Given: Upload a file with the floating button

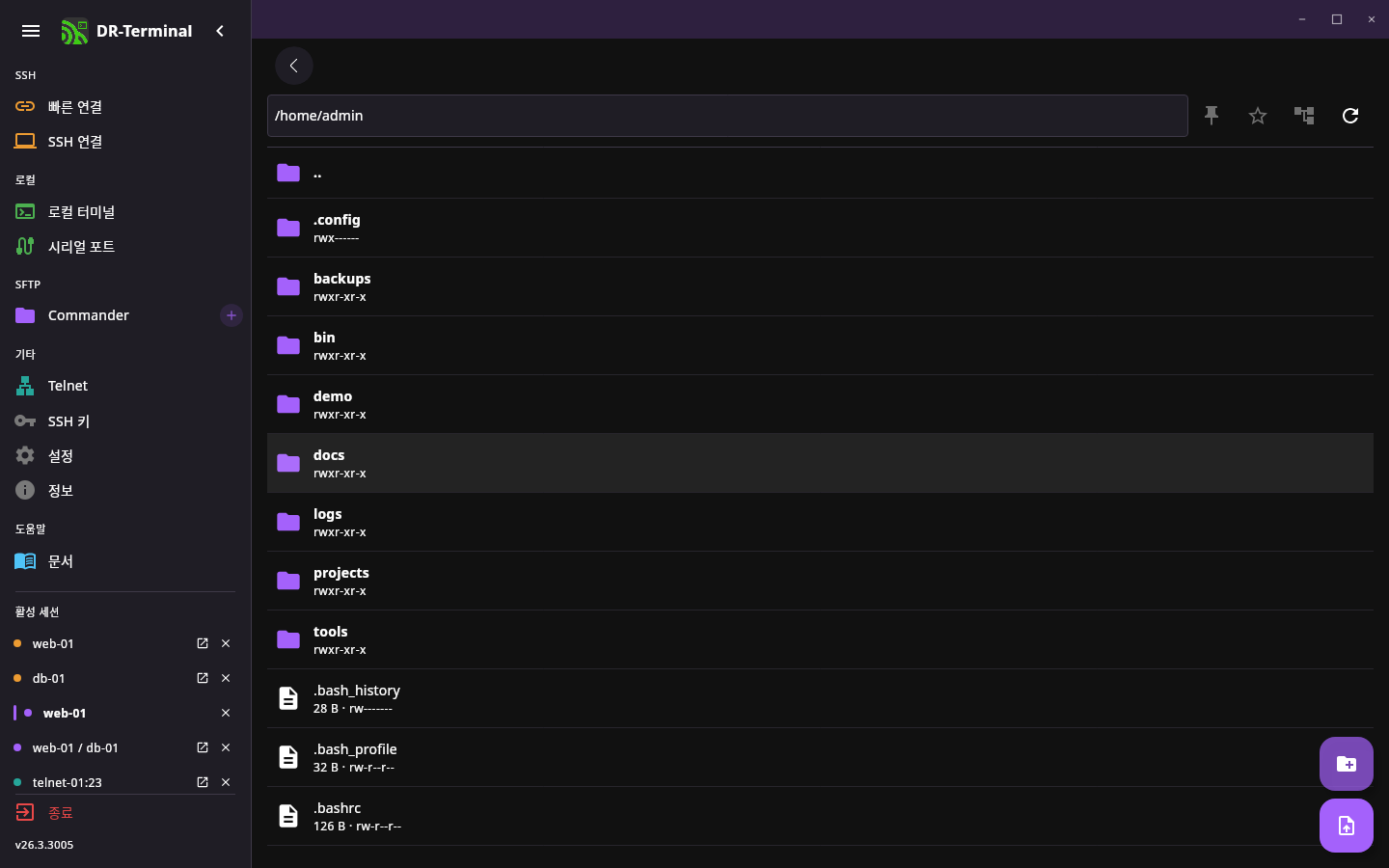Looking at the screenshot, I should 1347,826.
